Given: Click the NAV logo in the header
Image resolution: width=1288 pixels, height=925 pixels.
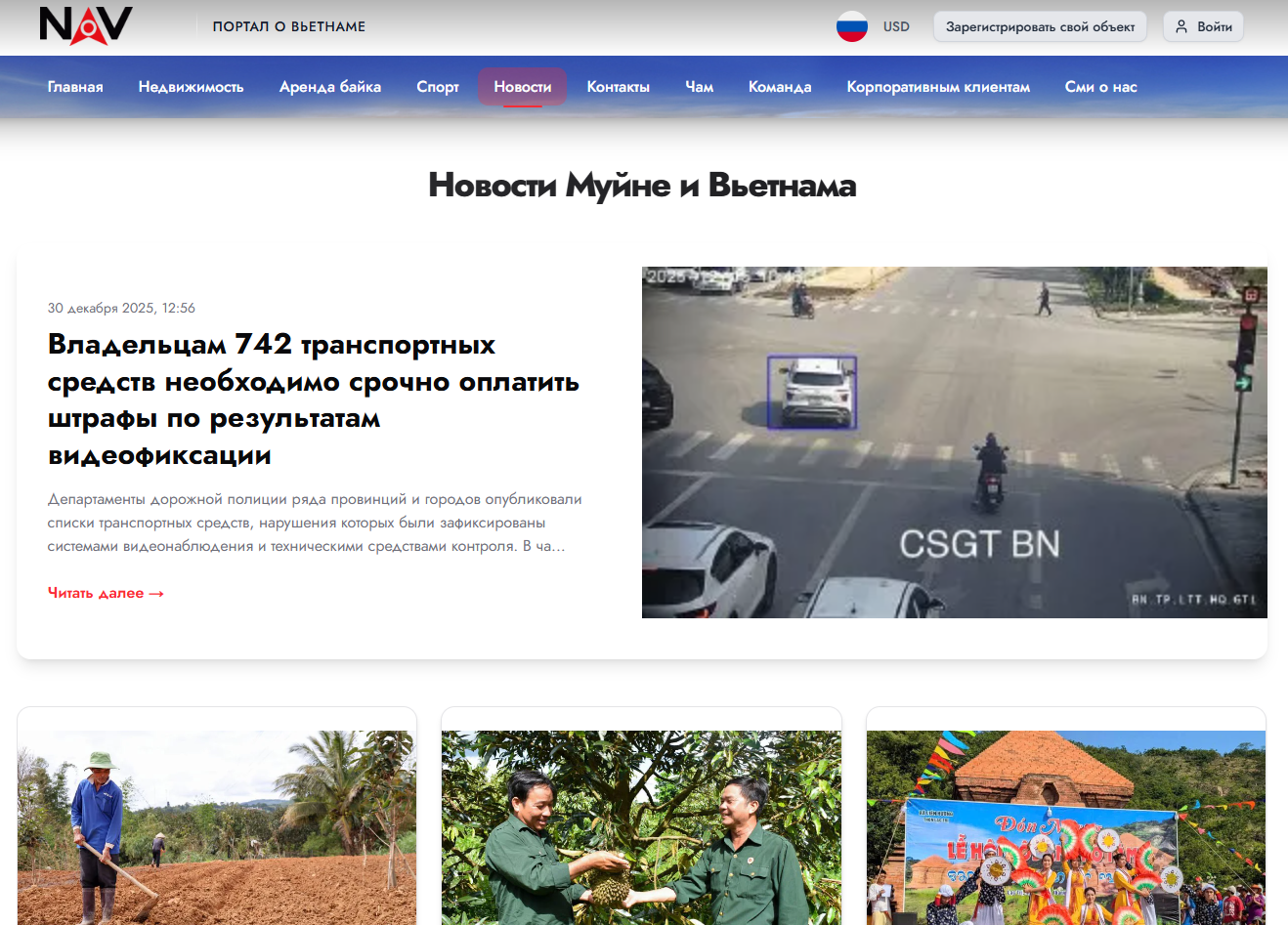Looking at the screenshot, I should [86, 26].
